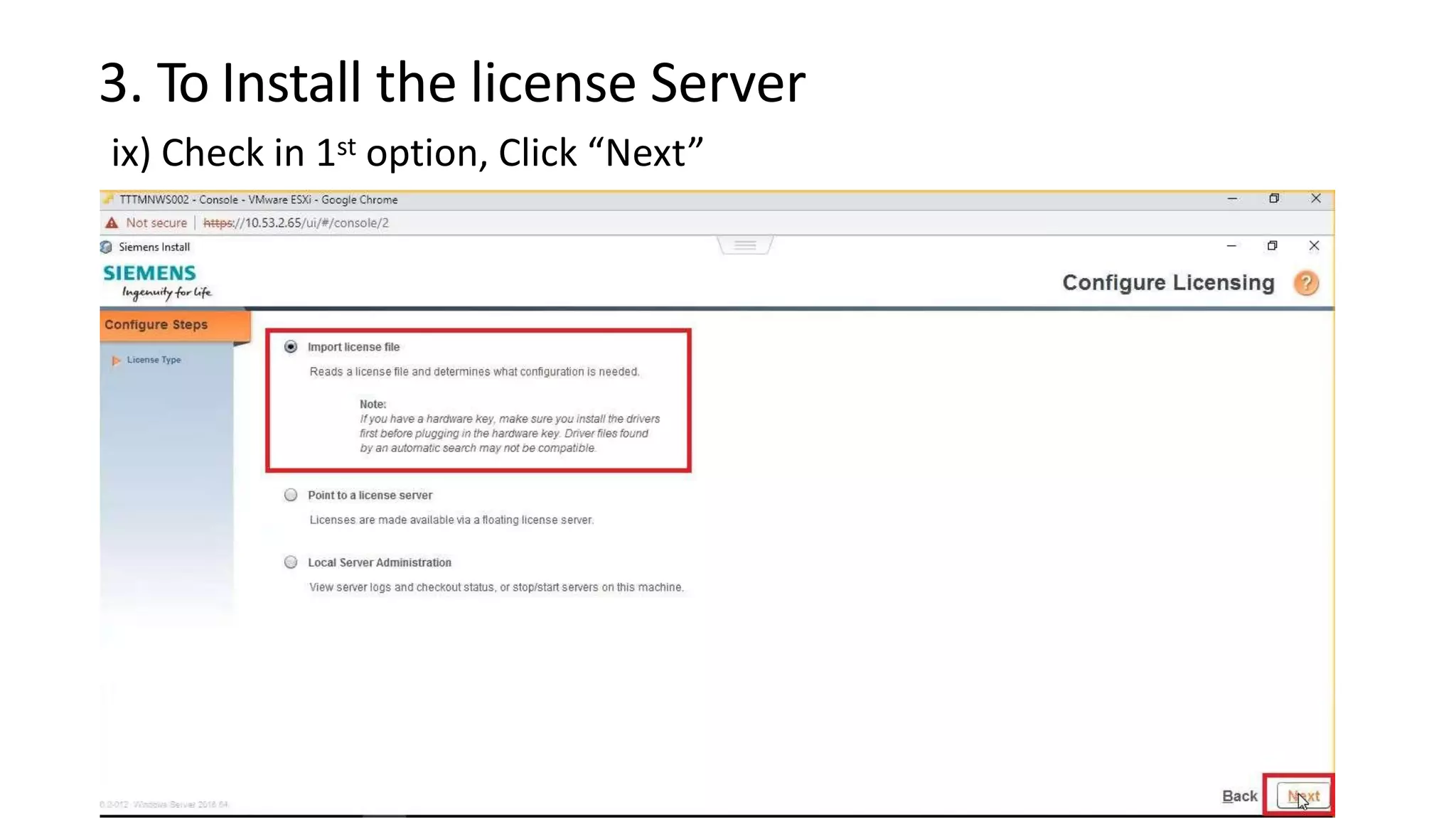Close the Chrome console window
This screenshot has height=819, width=1456.
pos(1316,199)
